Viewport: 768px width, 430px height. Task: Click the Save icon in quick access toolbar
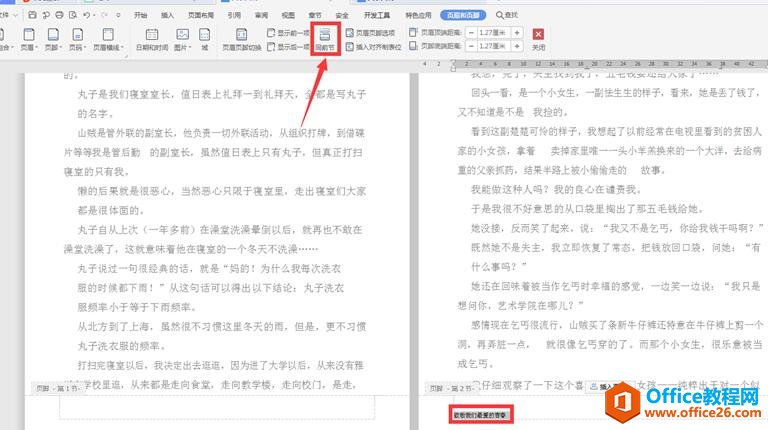click(x=32, y=15)
